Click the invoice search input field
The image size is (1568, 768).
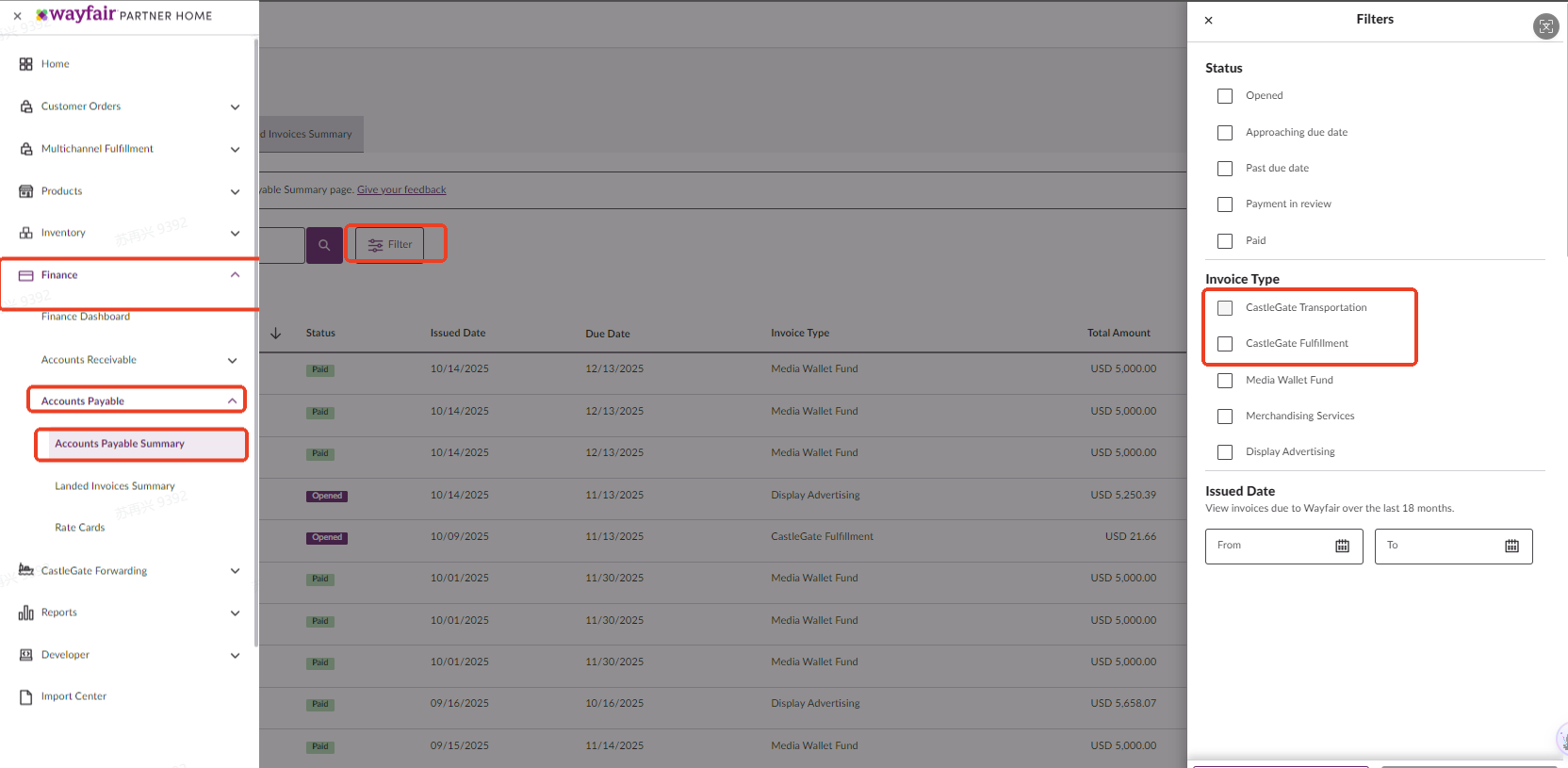[282, 245]
